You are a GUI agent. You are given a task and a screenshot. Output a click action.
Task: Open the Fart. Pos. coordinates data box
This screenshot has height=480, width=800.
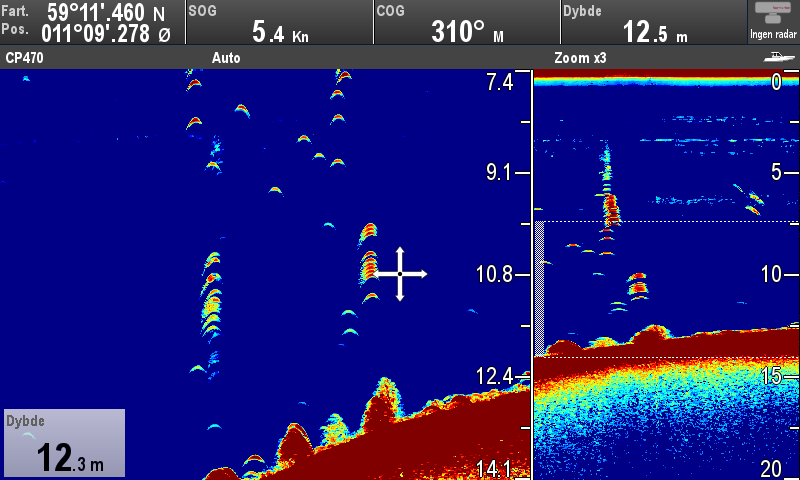(x=92, y=22)
